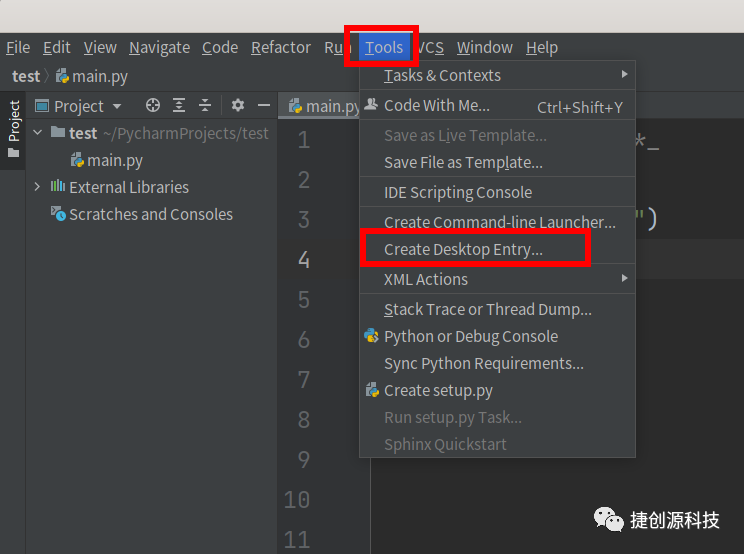Click line number 1 in the gutter
The width and height of the screenshot is (744, 554).
pyautogui.click(x=304, y=139)
